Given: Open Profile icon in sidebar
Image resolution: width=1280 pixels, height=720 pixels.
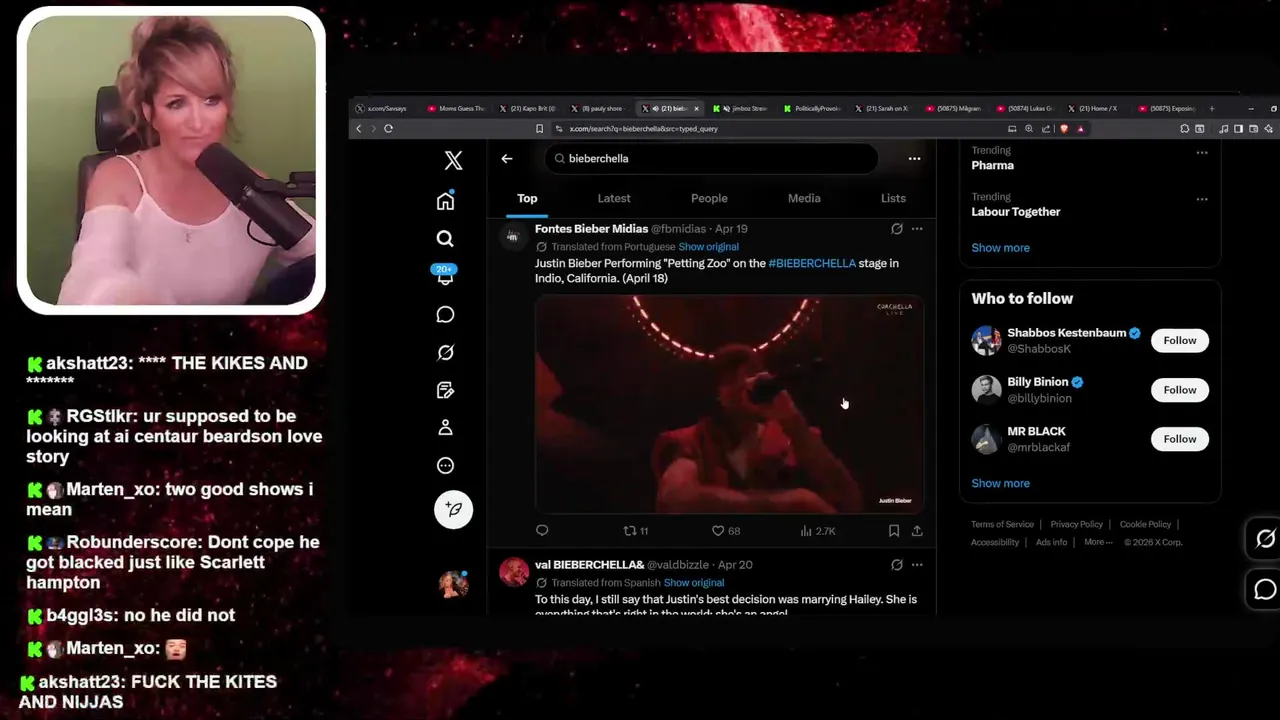Looking at the screenshot, I should pos(445,427).
